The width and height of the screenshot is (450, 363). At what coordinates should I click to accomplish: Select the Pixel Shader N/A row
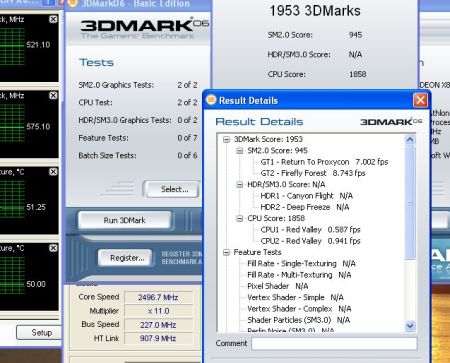click(278, 286)
